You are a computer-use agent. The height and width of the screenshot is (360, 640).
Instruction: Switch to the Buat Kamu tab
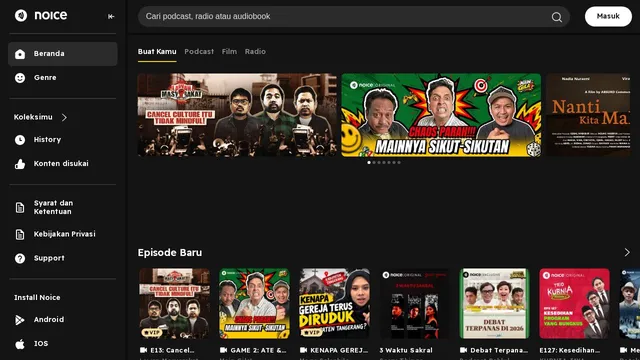click(x=157, y=52)
